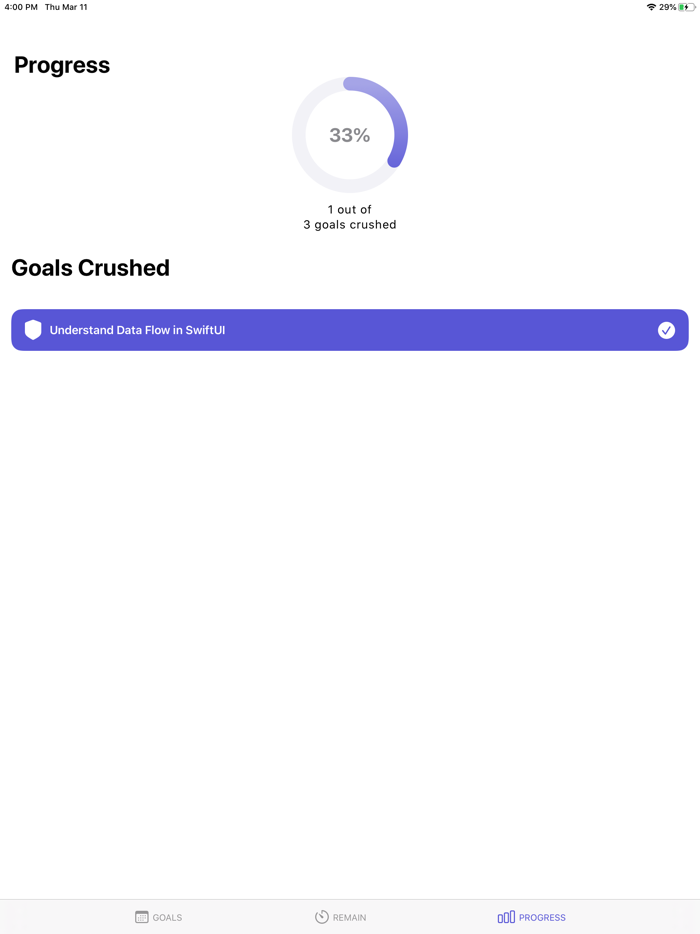Switch to the Goals tab
This screenshot has height=934, width=700.
point(158,917)
